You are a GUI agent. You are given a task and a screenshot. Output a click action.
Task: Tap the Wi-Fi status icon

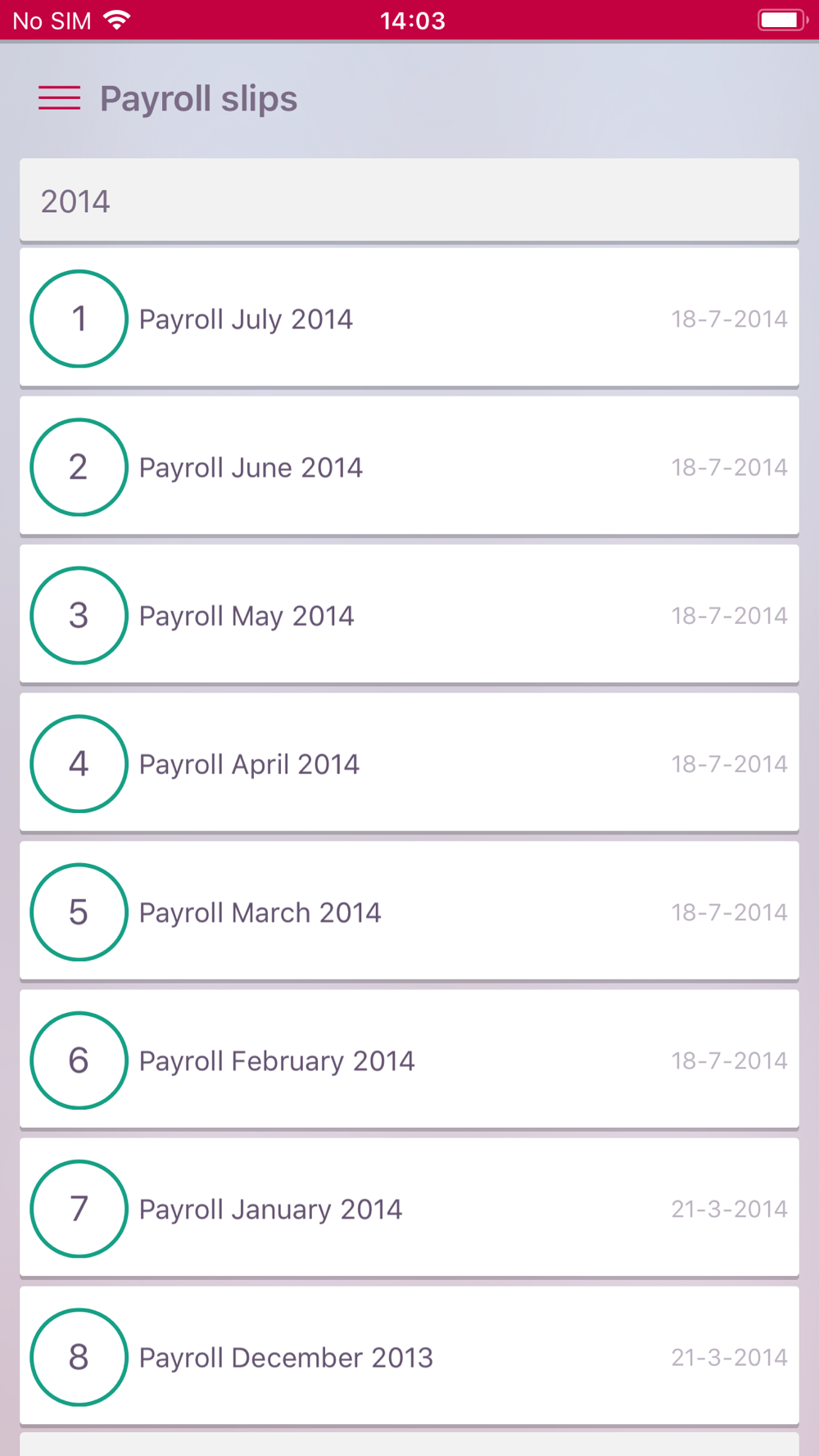coord(118,20)
